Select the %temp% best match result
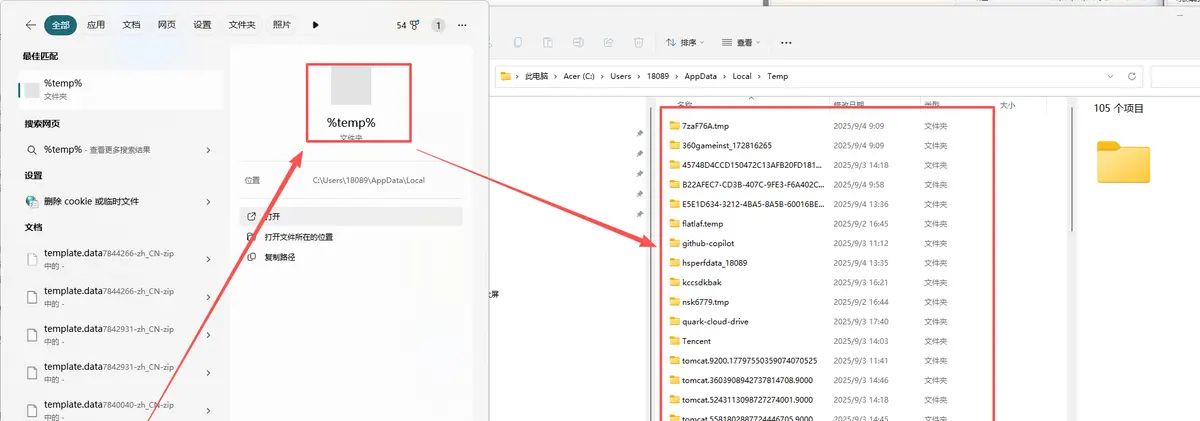1200x421 pixels. [118, 89]
